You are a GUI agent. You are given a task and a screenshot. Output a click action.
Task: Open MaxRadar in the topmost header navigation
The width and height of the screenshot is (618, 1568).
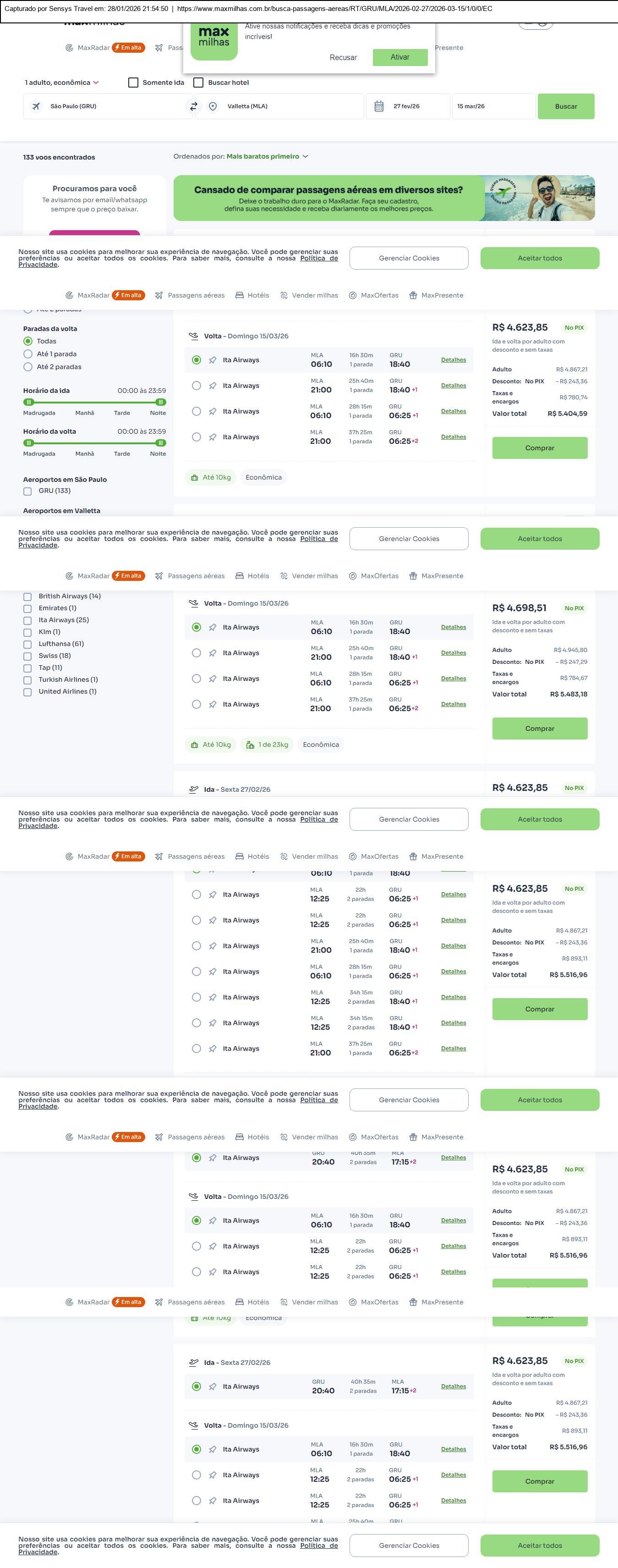93,48
